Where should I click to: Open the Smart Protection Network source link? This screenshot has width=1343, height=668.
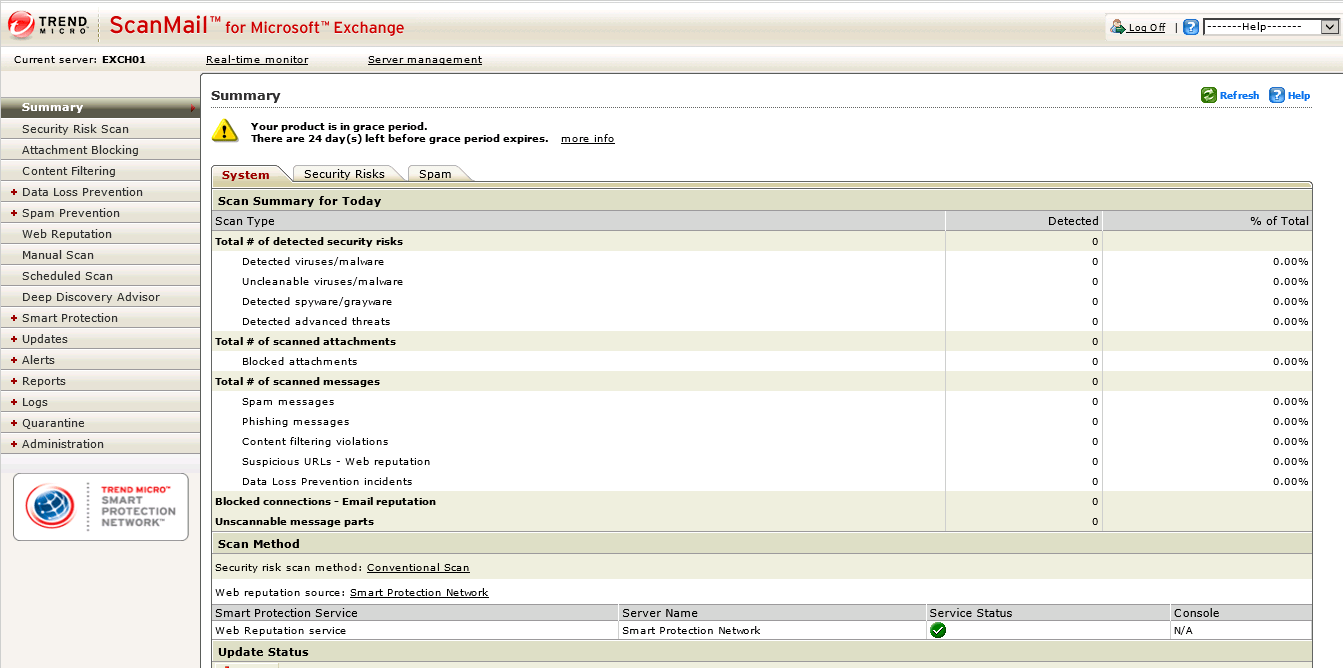[419, 593]
